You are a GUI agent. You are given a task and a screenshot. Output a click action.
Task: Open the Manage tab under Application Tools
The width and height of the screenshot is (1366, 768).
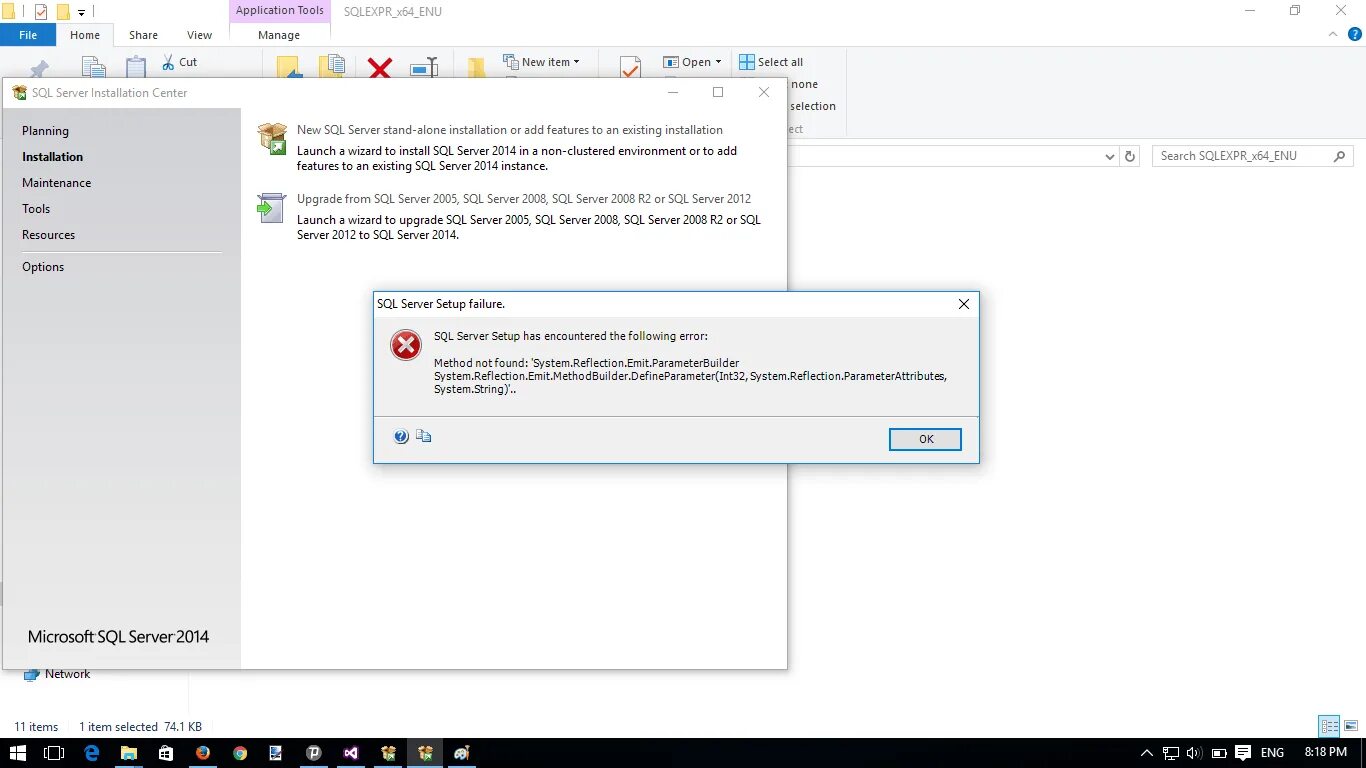coord(279,35)
